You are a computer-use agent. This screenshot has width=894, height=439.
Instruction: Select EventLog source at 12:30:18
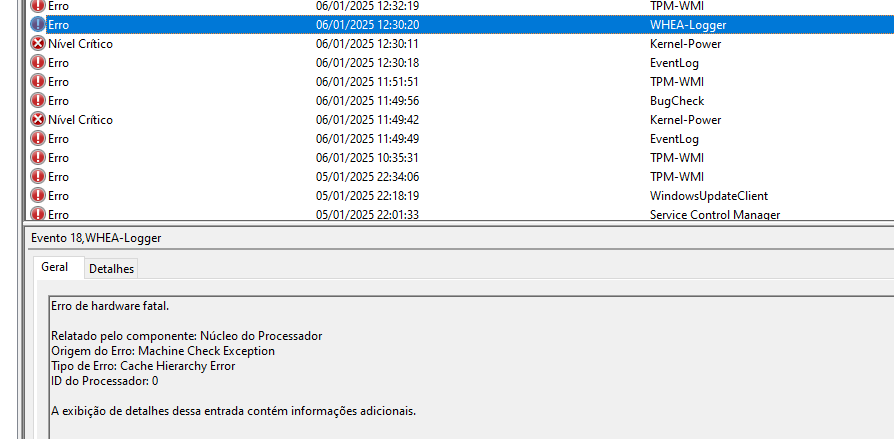click(x=674, y=63)
